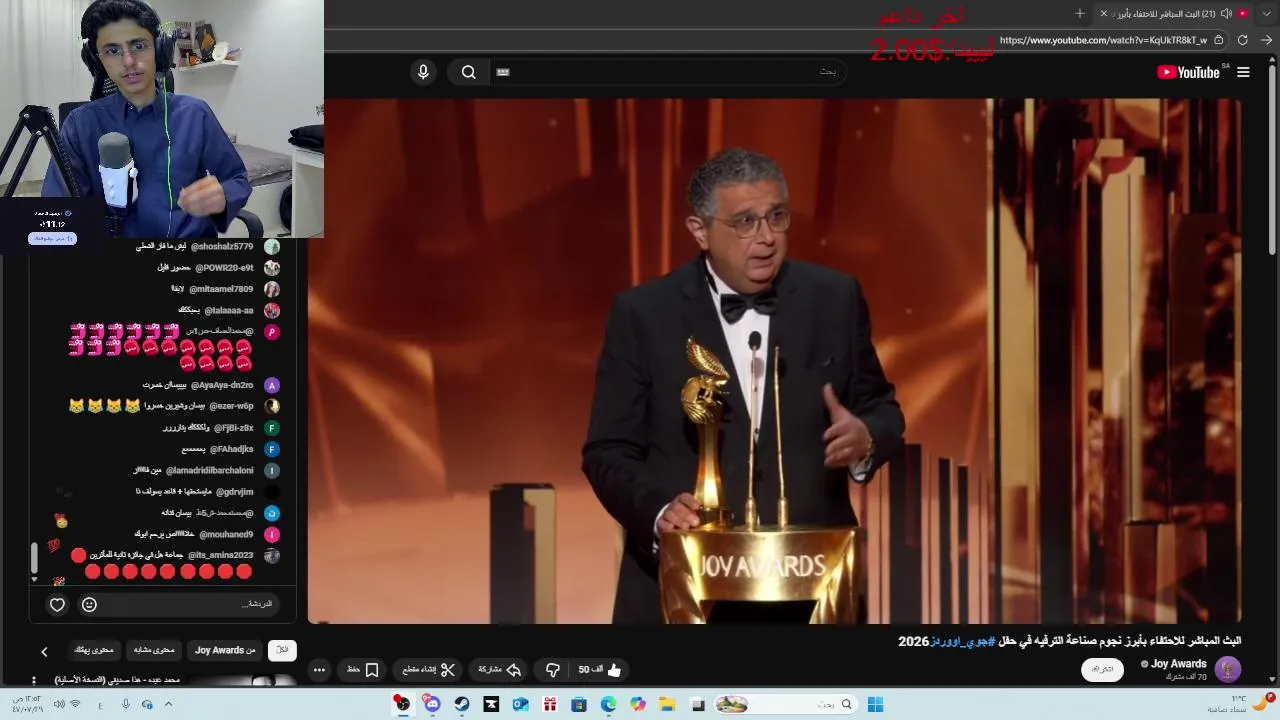
Task: Open the emoji picker in live chat
Action: pyautogui.click(x=89, y=604)
